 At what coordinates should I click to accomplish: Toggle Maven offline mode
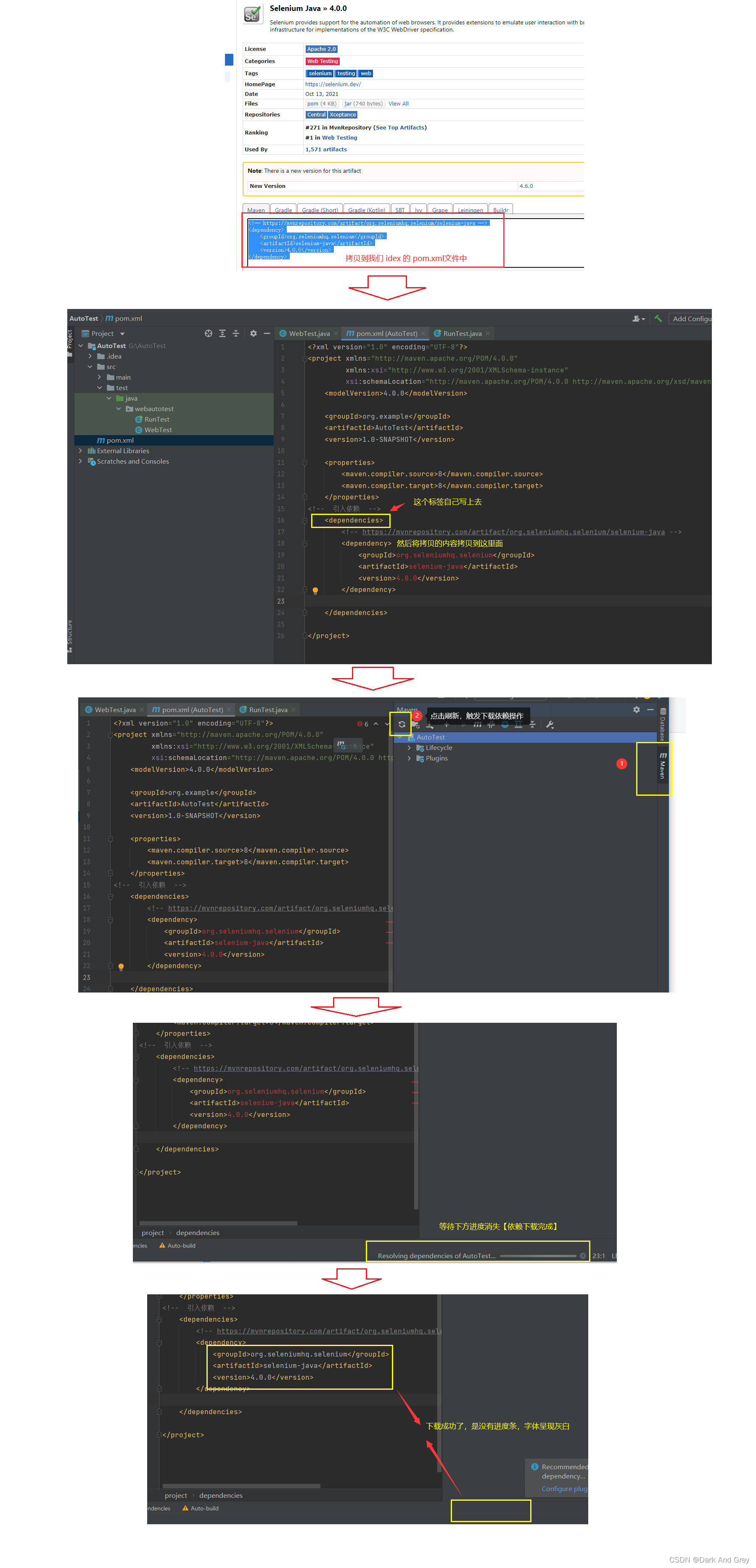pyautogui.click(x=491, y=724)
